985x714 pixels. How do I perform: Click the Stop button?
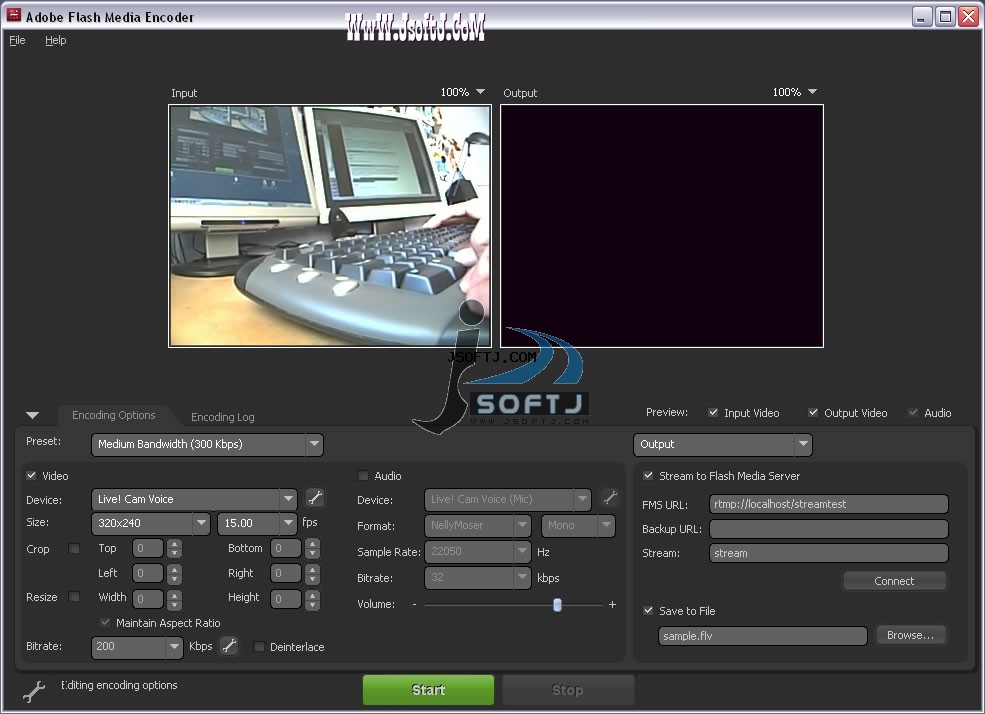coord(568,690)
